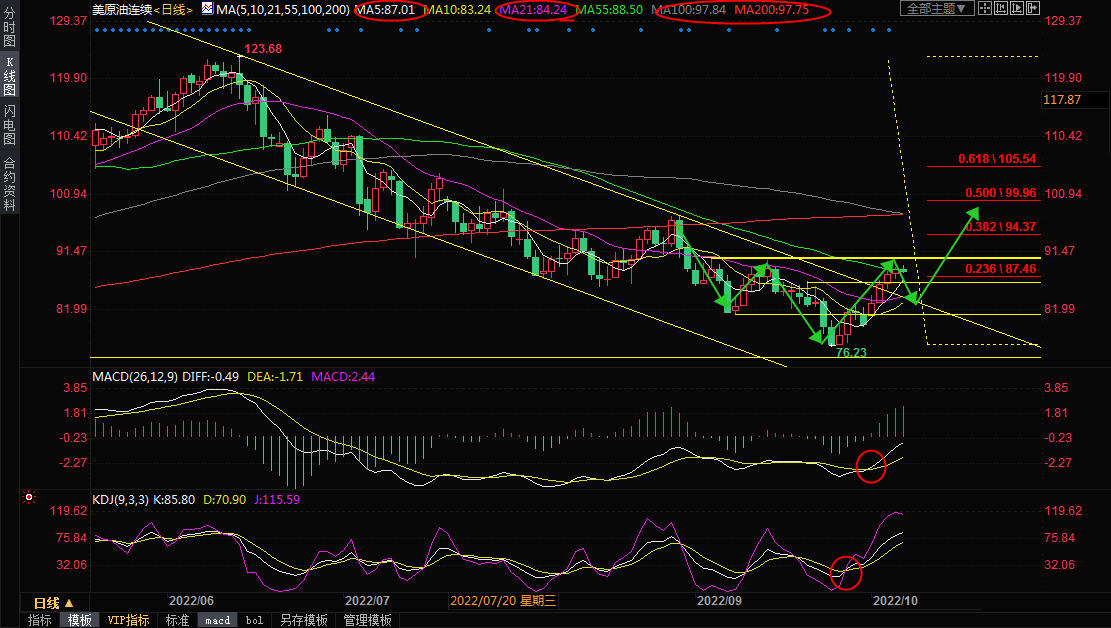Toggle the macd indicator template
The width and height of the screenshot is (1111, 628).
217,620
